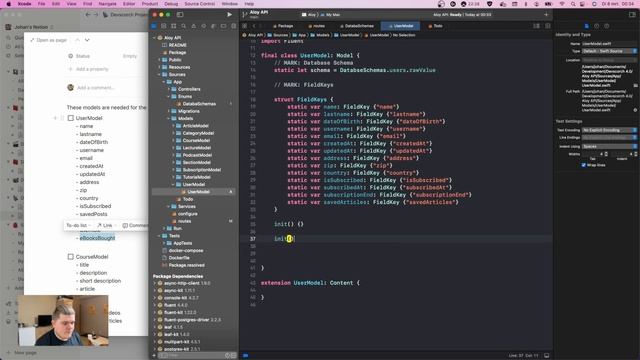Click the Add a comment field
The height and width of the screenshot is (360, 640).
tap(96, 87)
